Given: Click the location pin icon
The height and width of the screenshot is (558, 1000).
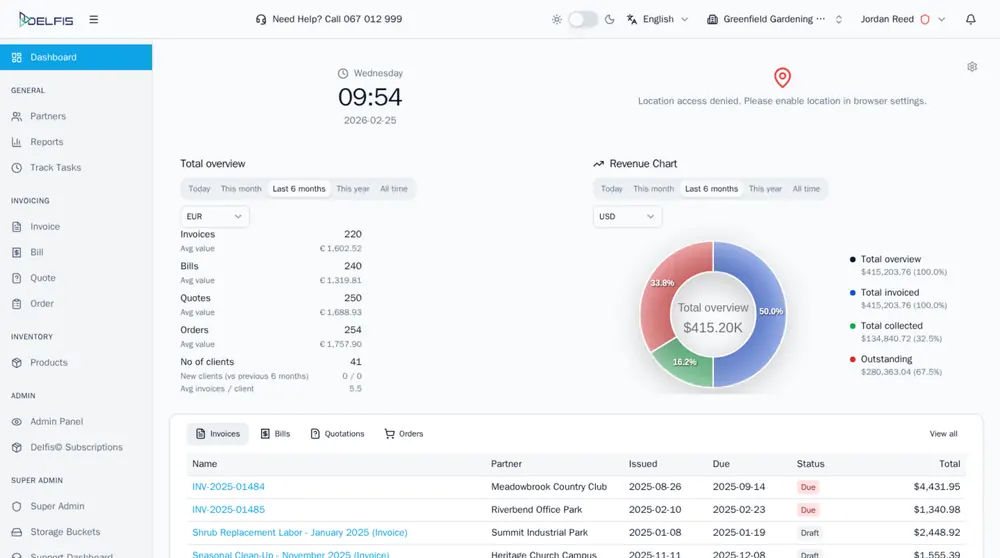Looking at the screenshot, I should pos(782,78).
